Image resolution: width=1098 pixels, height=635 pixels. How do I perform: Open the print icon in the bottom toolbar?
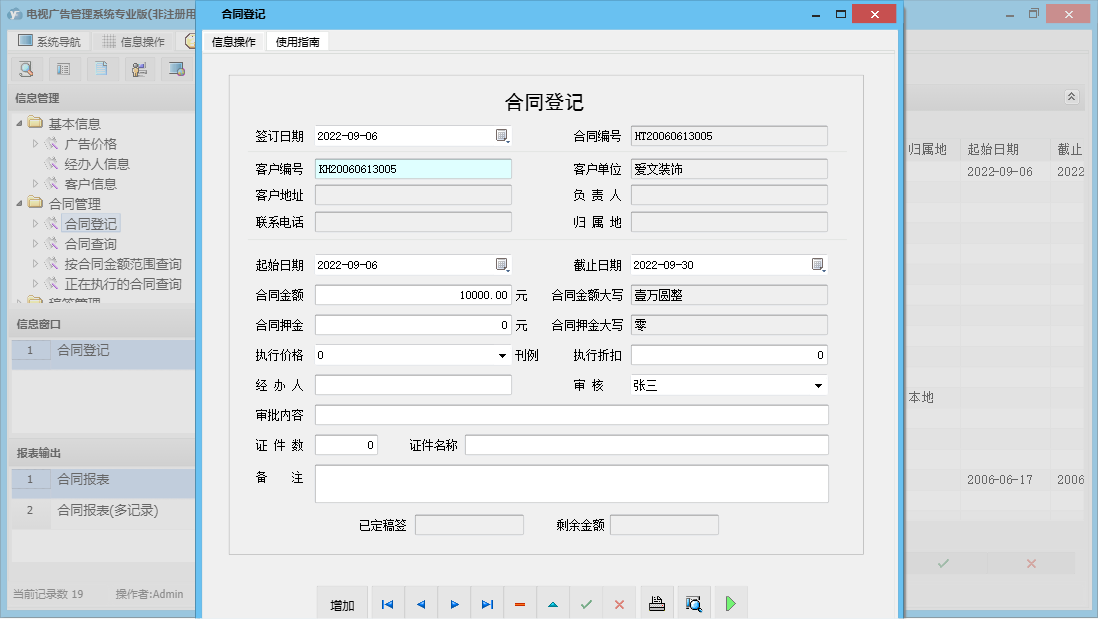(x=656, y=602)
